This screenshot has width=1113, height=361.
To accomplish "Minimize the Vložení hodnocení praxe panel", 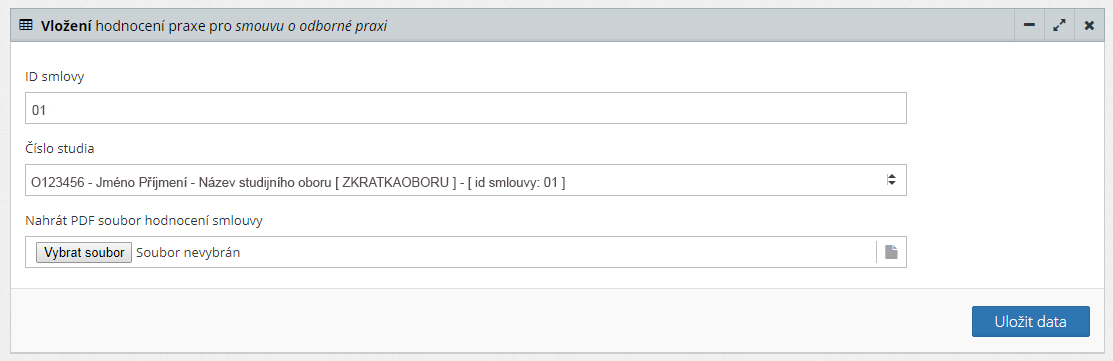I will (1029, 26).
